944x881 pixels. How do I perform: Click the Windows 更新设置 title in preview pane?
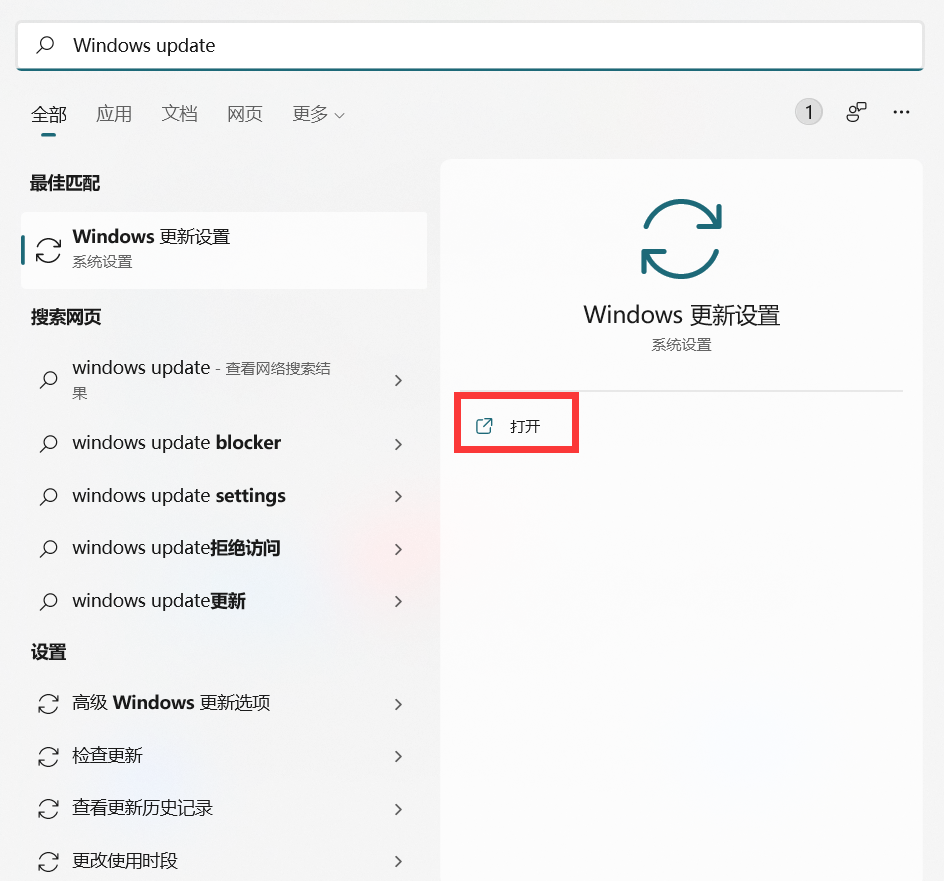coord(682,315)
